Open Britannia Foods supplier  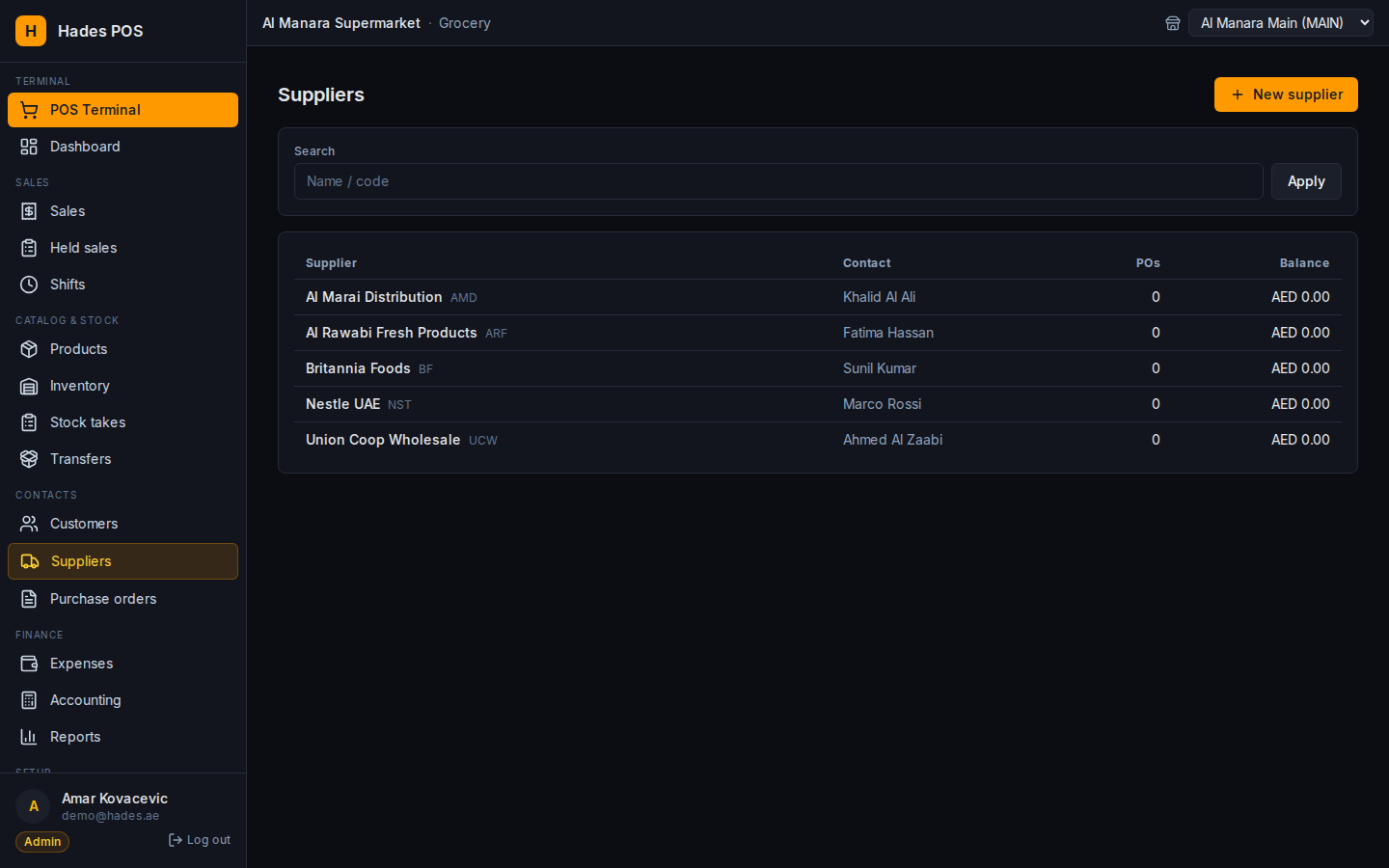[358, 368]
